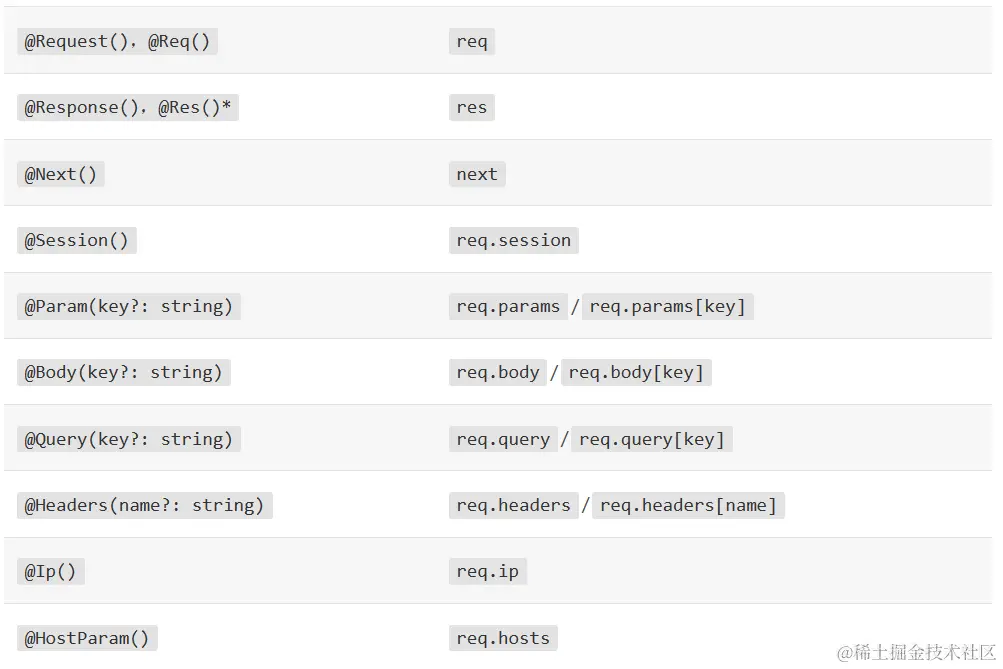Select the @Response(), @Res()* code cell

[x=128, y=108]
